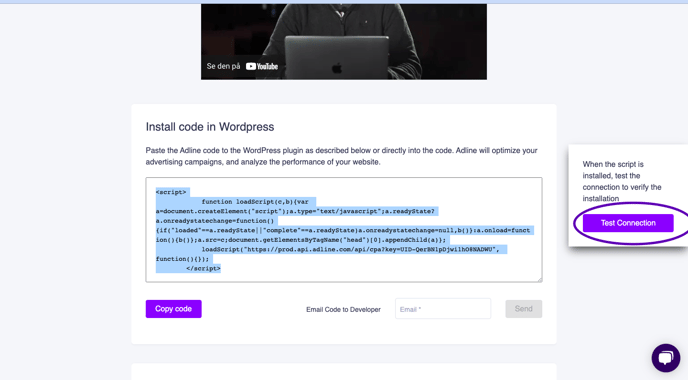Click the Copy code button
Screen dimensions: 688x380
coord(173,309)
